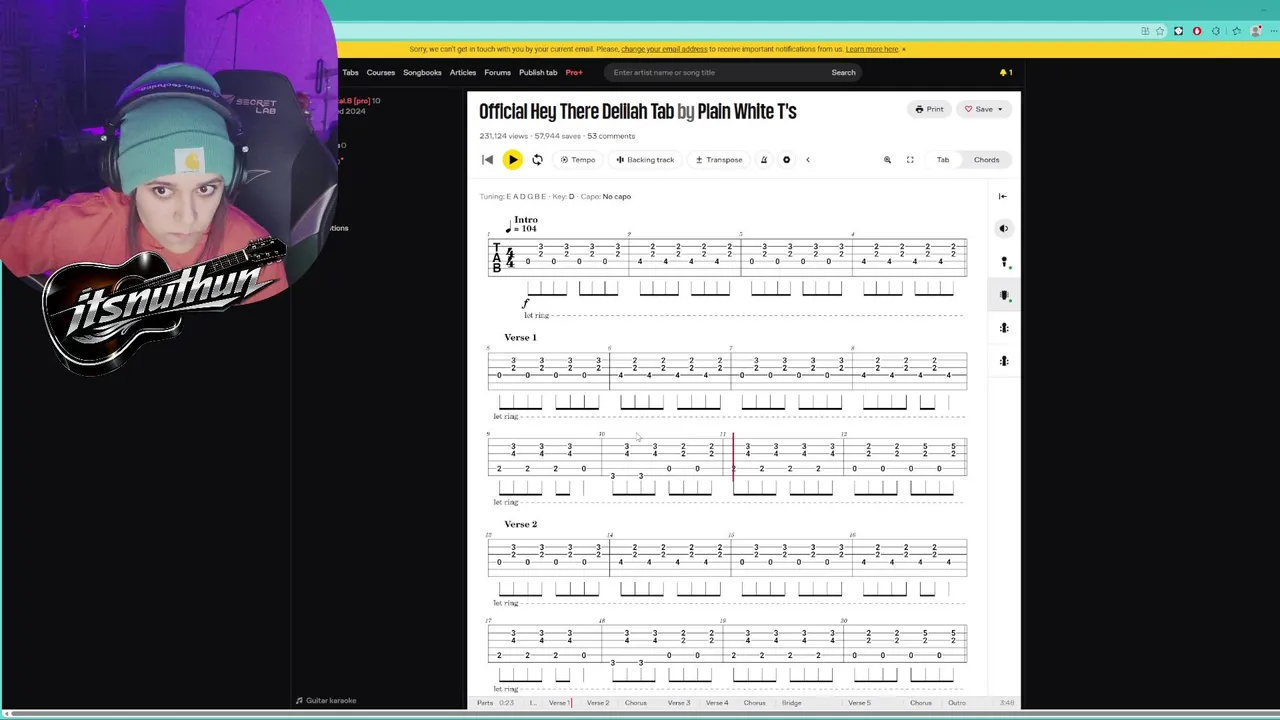This screenshot has width=1280, height=720.
Task: Open the Transpose control
Action: pos(719,160)
